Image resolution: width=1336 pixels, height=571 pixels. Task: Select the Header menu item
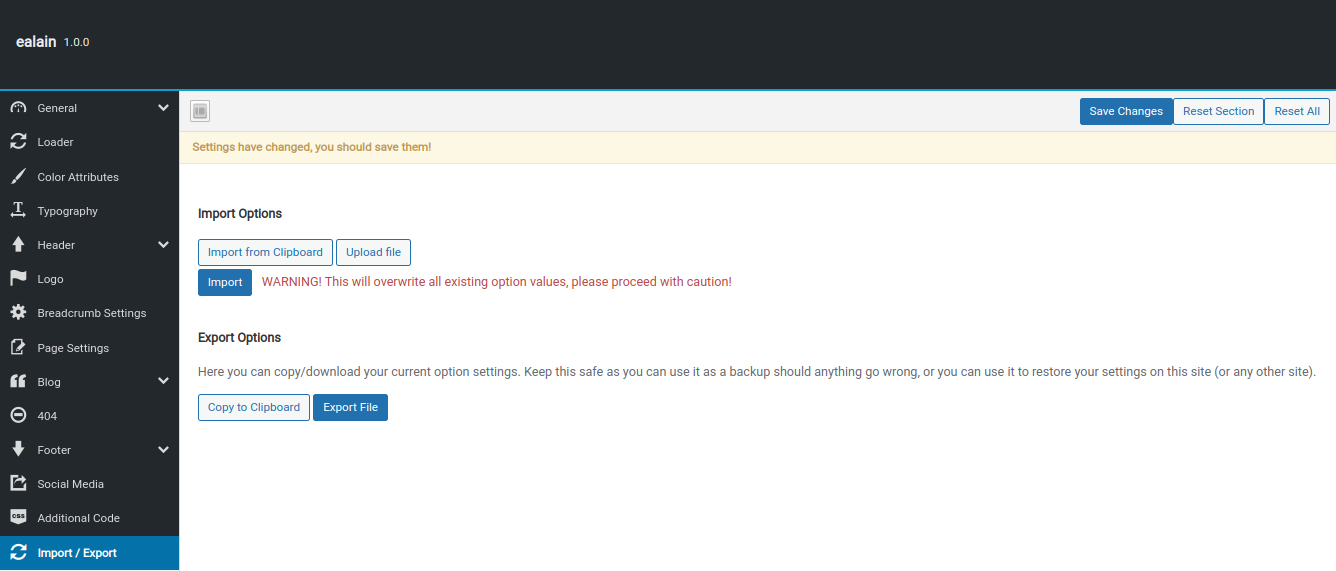[x=89, y=245]
